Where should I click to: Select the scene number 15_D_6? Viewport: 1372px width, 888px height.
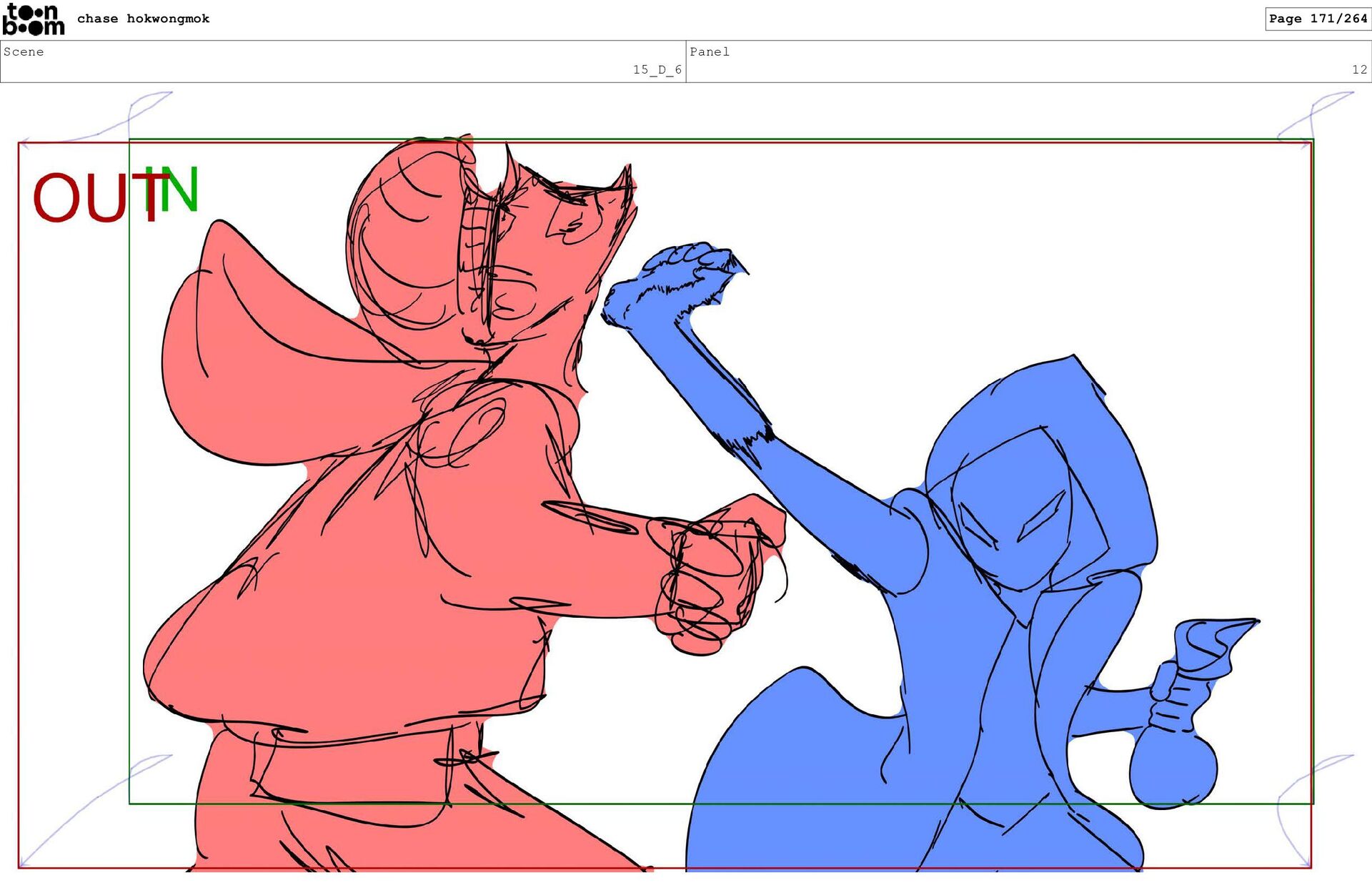pyautogui.click(x=657, y=69)
